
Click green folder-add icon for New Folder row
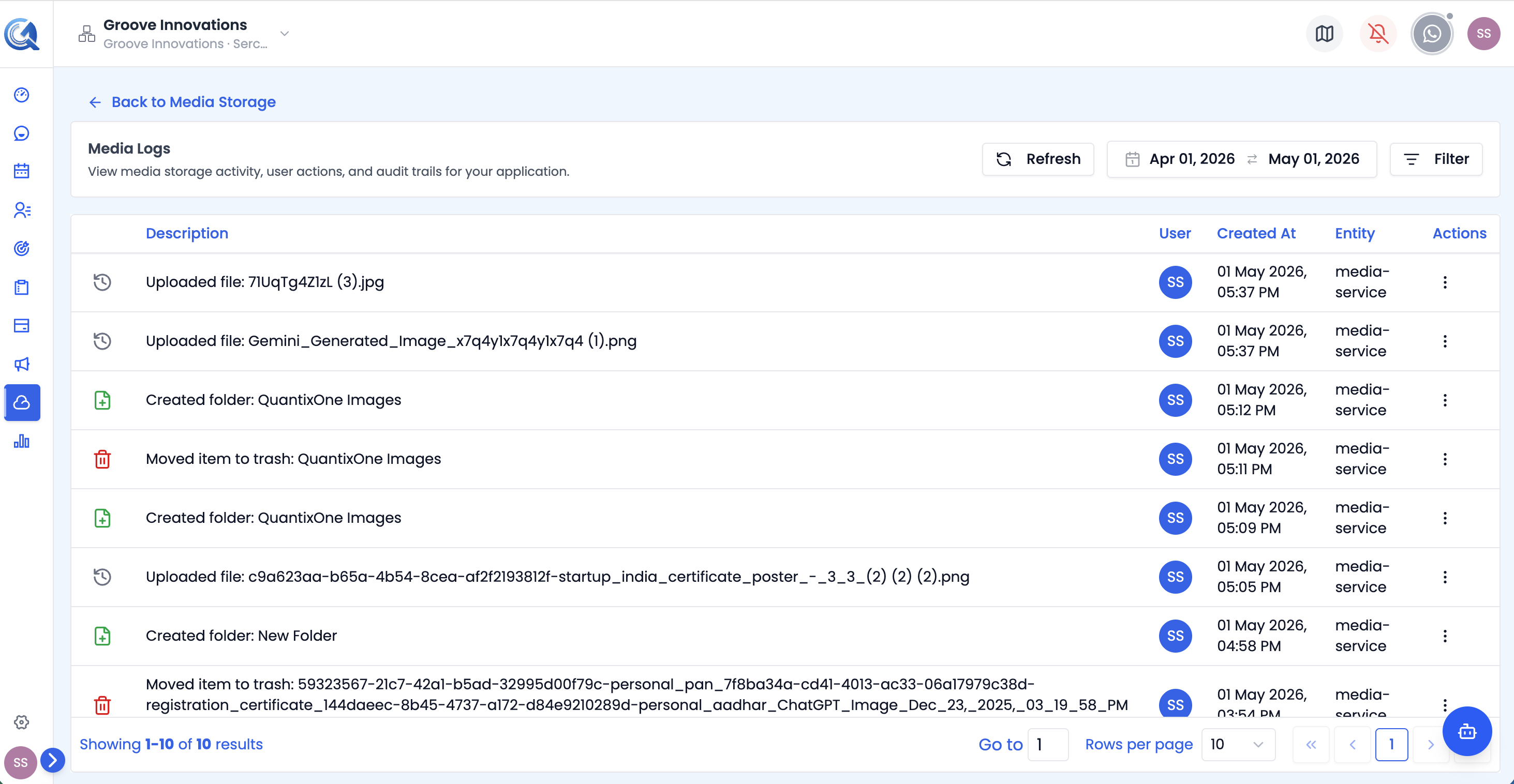point(102,636)
